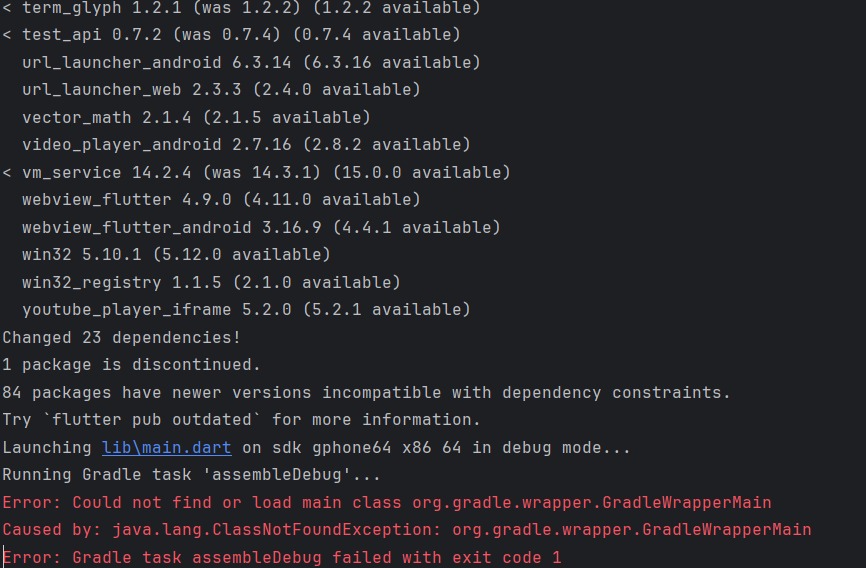Click the win32_registry 1.1.5 line
Viewport: 866px width, 568px height.
211,282
